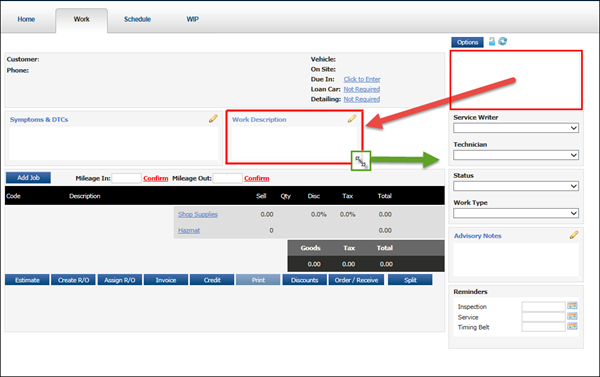Open the WIP tab

(192, 19)
